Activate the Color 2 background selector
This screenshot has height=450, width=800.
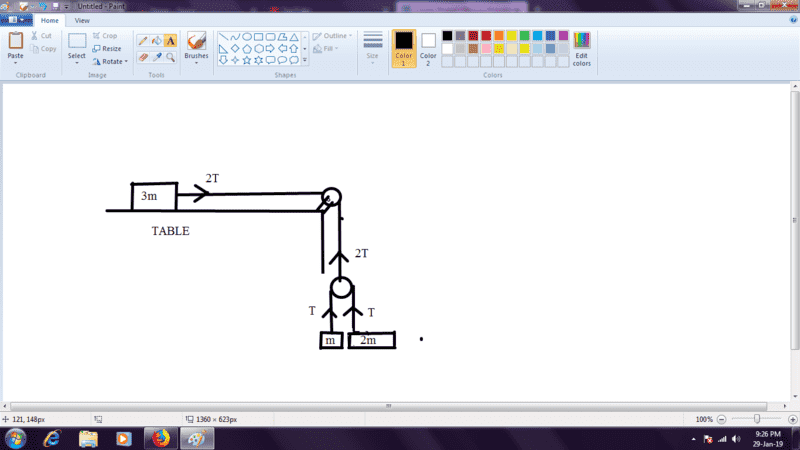tap(428, 46)
